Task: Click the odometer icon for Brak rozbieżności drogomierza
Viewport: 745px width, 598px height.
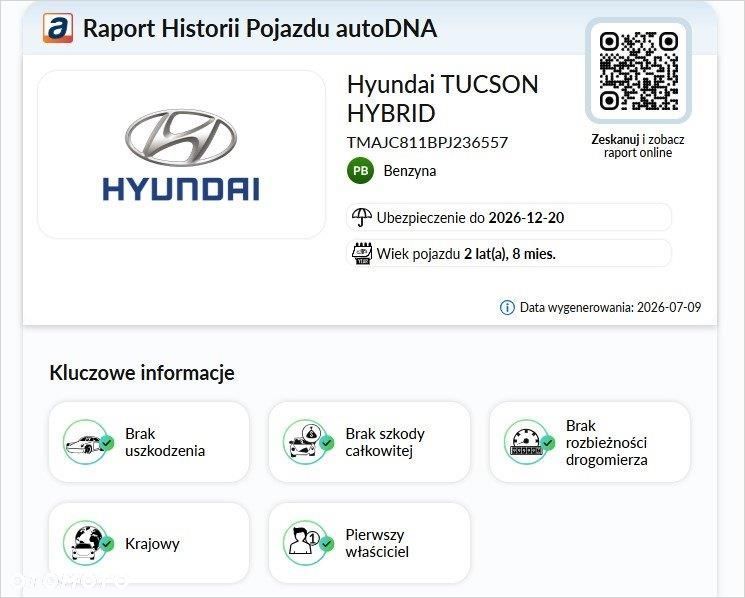Action: click(x=529, y=442)
